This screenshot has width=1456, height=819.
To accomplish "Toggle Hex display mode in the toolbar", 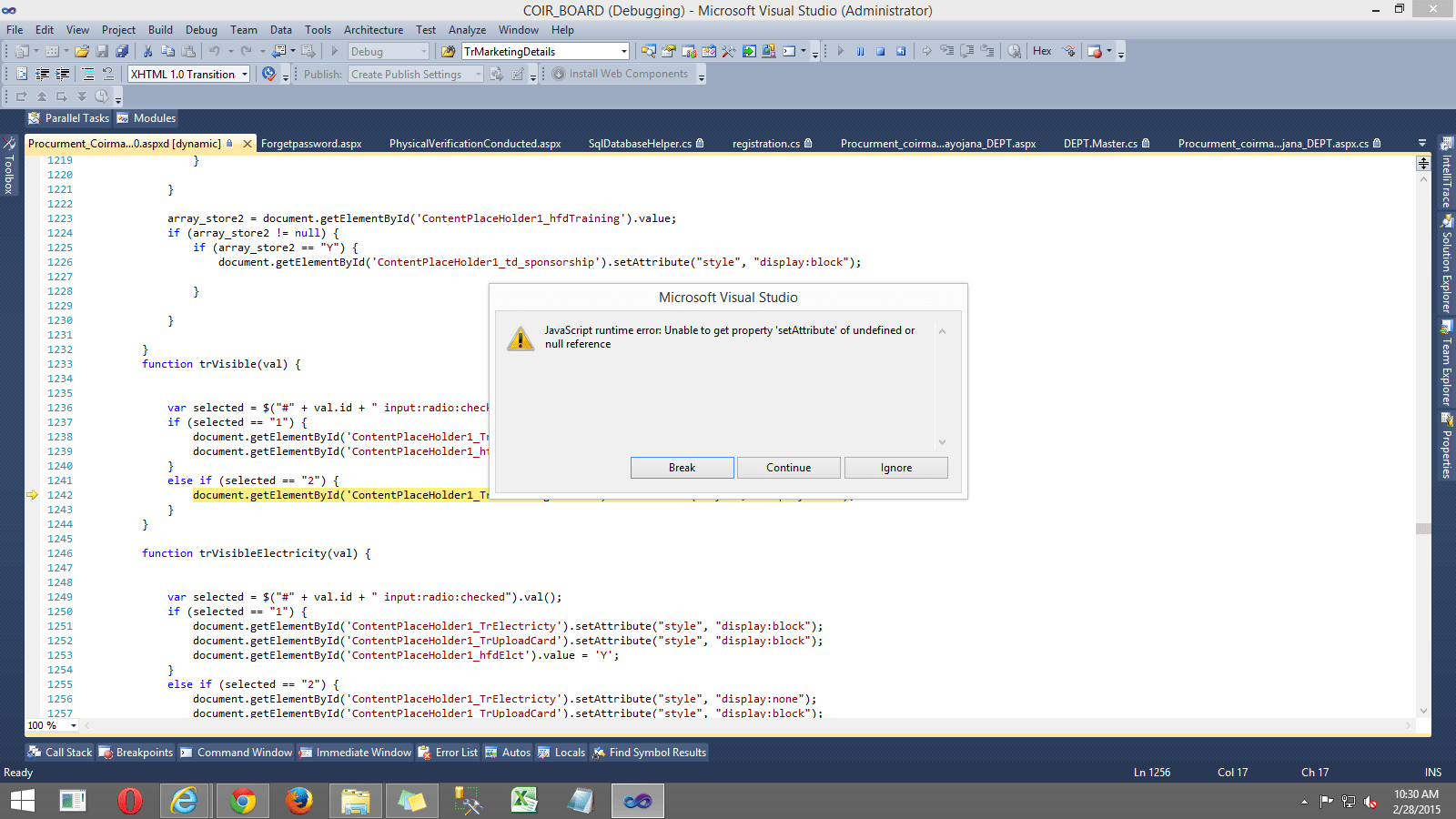I will click(1041, 51).
